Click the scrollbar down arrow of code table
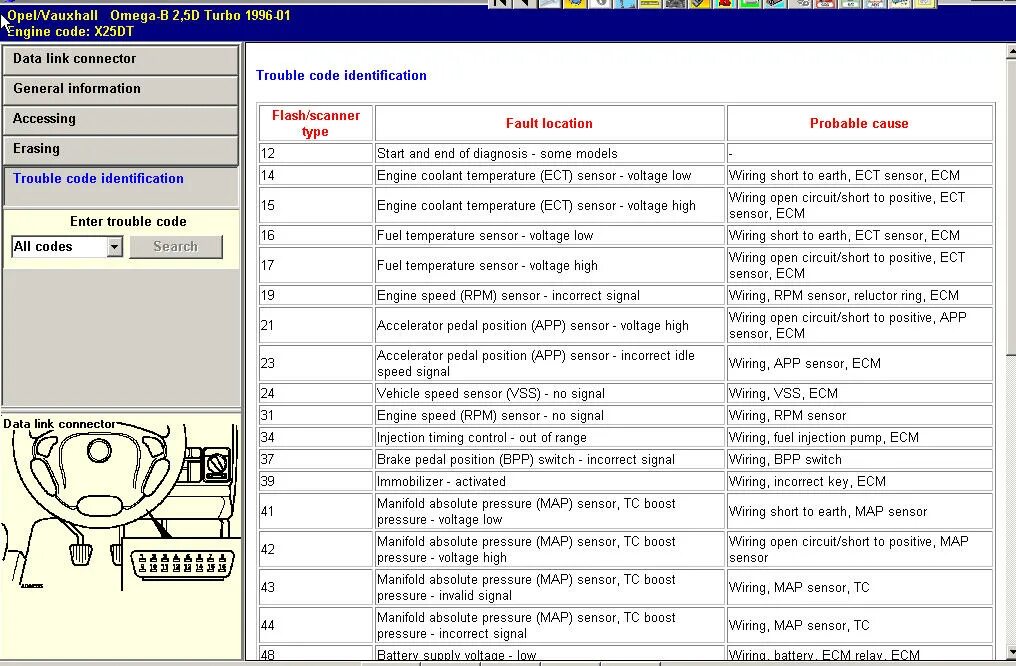 (1011, 652)
